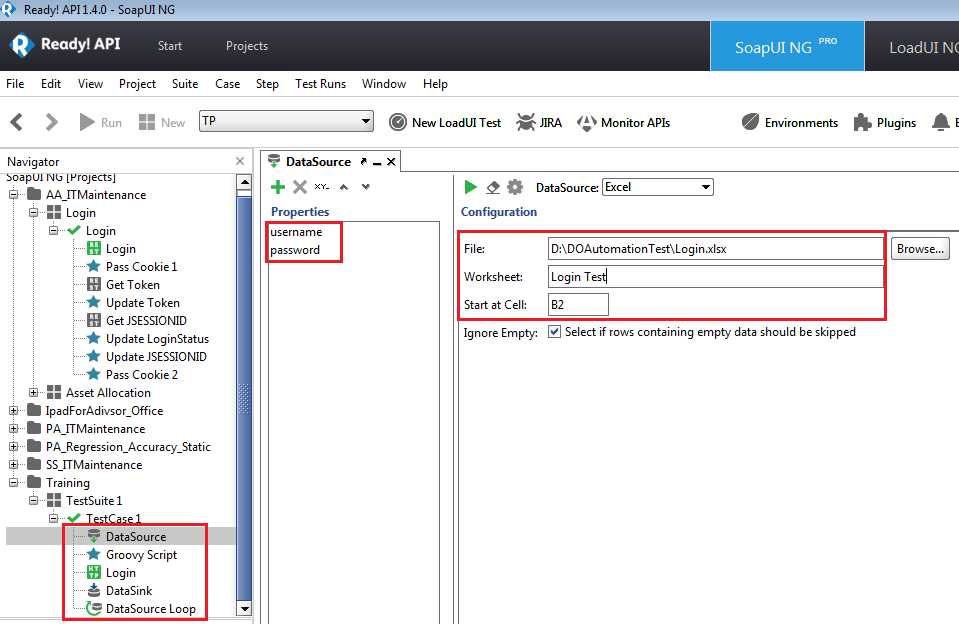The width and height of the screenshot is (959, 624).
Task: Undock the DataSource tab
Action: pos(364,162)
